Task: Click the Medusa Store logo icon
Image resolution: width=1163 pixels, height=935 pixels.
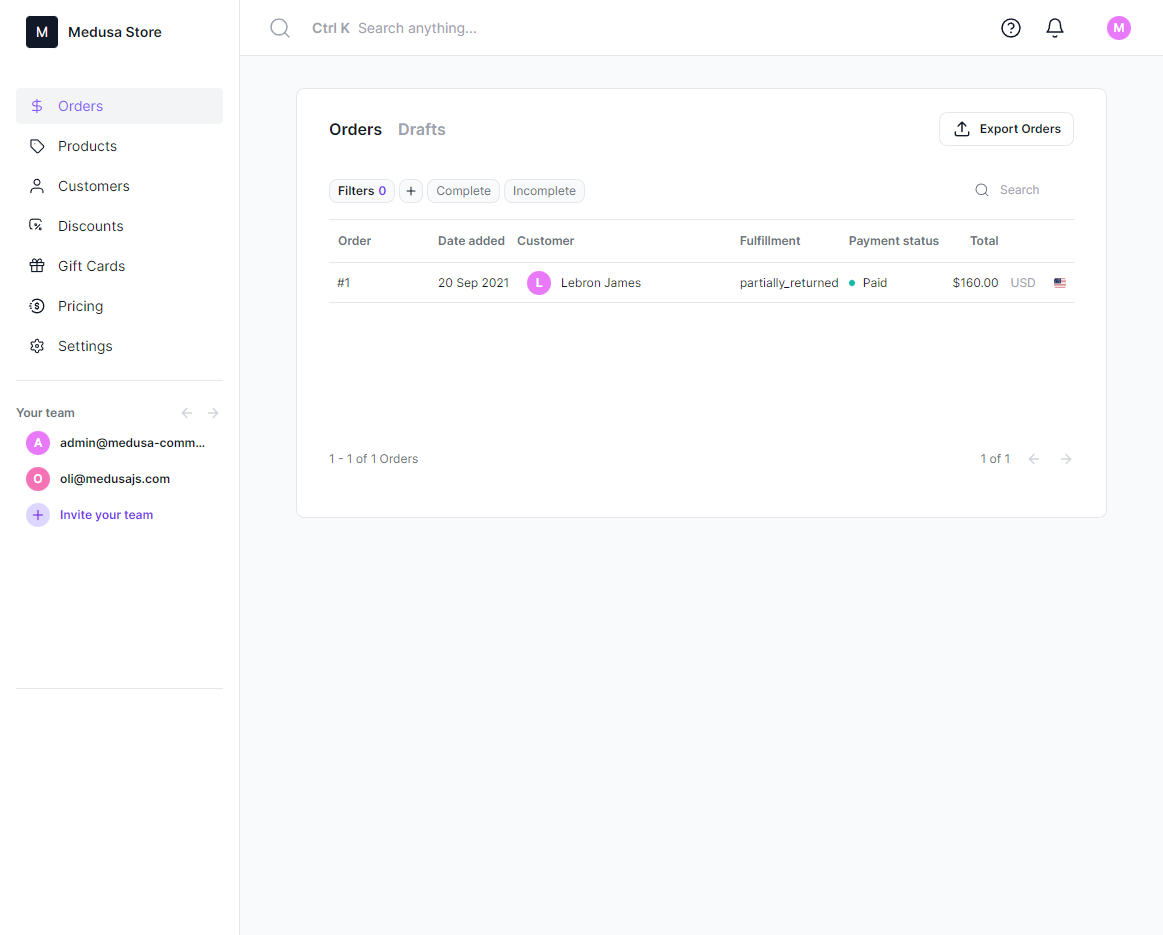Action: tap(42, 32)
